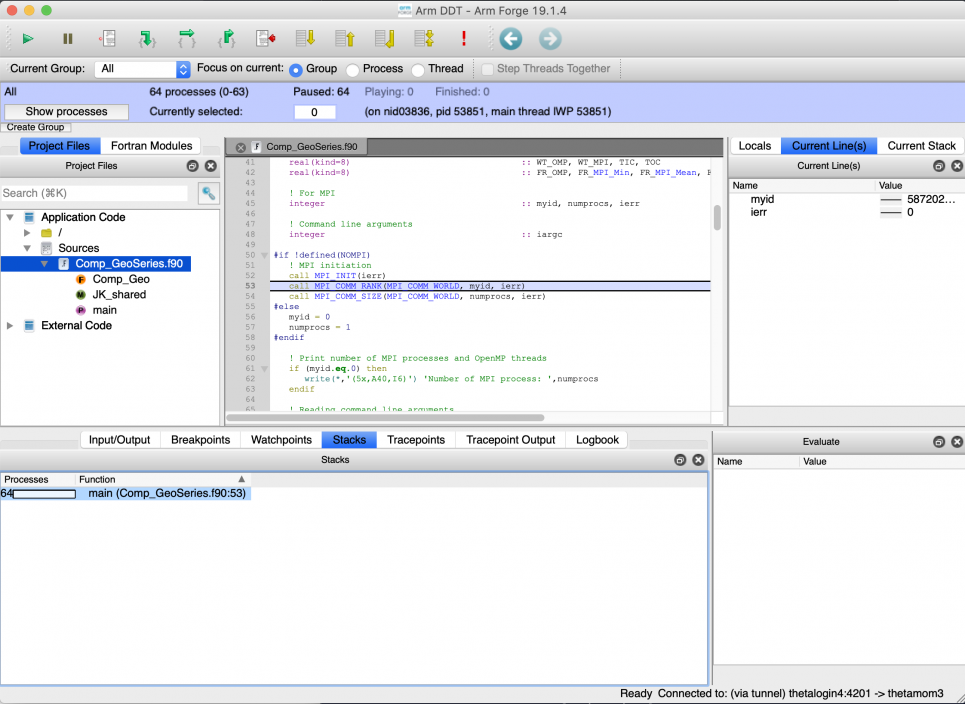Viewport: 965px width, 704px height.
Task: Select the Group focus radio button
Action: [295, 70]
